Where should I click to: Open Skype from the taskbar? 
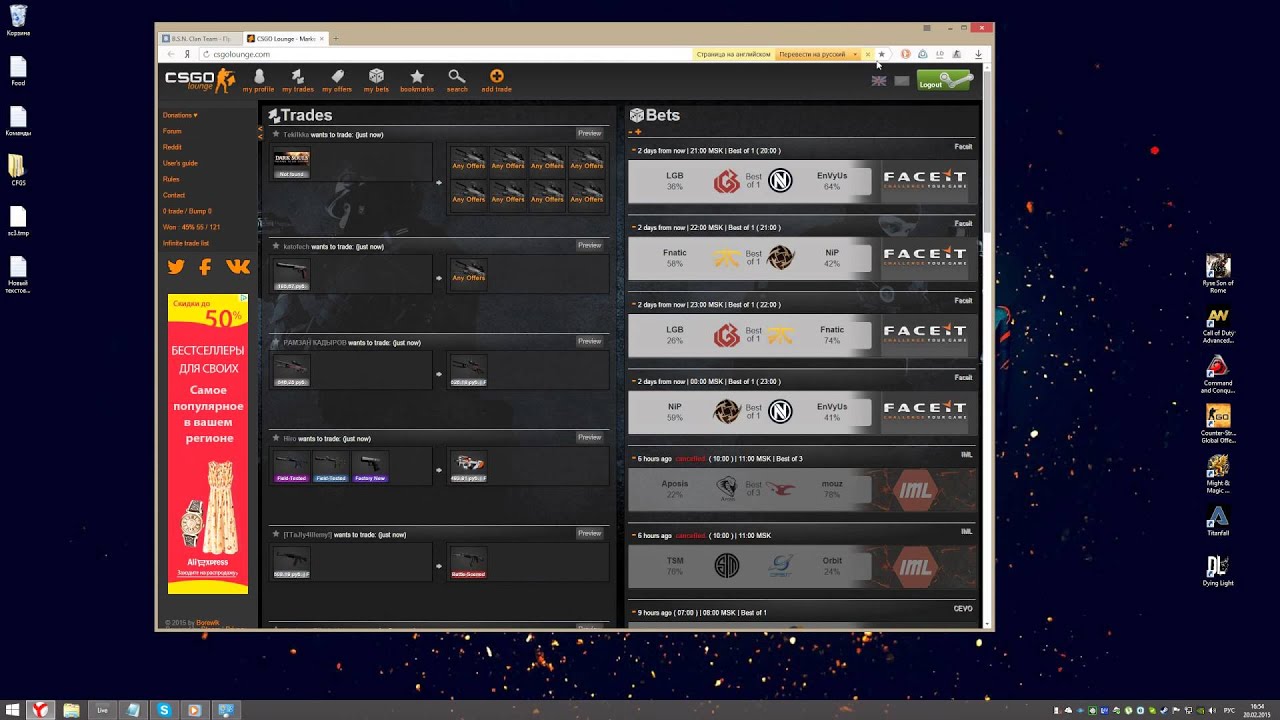tap(164, 710)
